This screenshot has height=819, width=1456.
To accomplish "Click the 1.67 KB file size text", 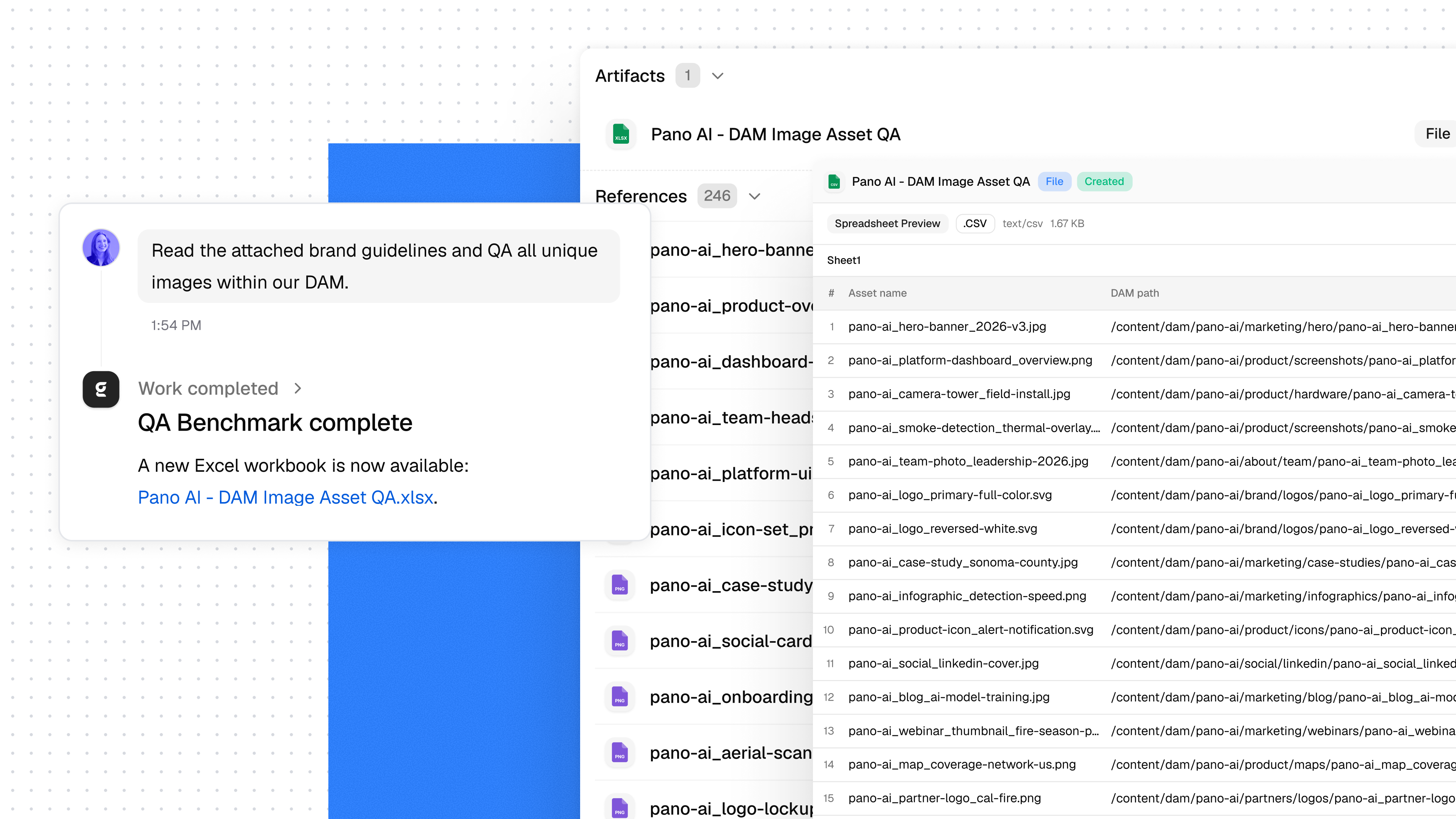I will (1067, 223).
